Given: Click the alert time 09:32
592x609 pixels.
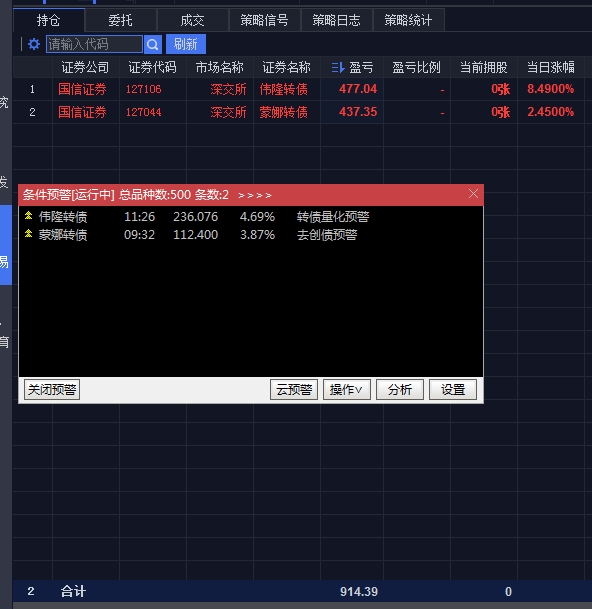Looking at the screenshot, I should point(139,235).
